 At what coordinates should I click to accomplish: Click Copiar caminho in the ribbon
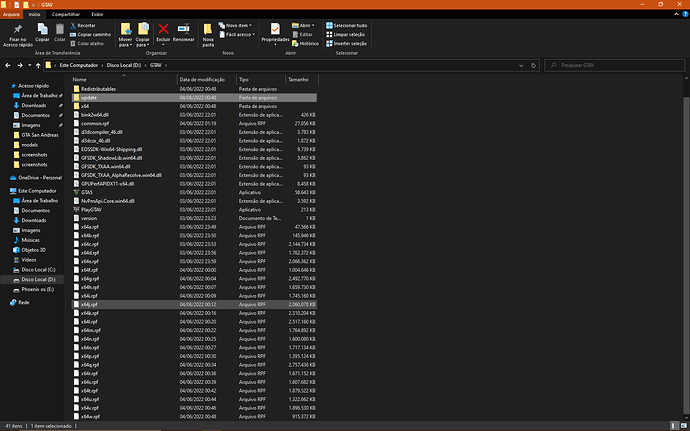coord(90,34)
